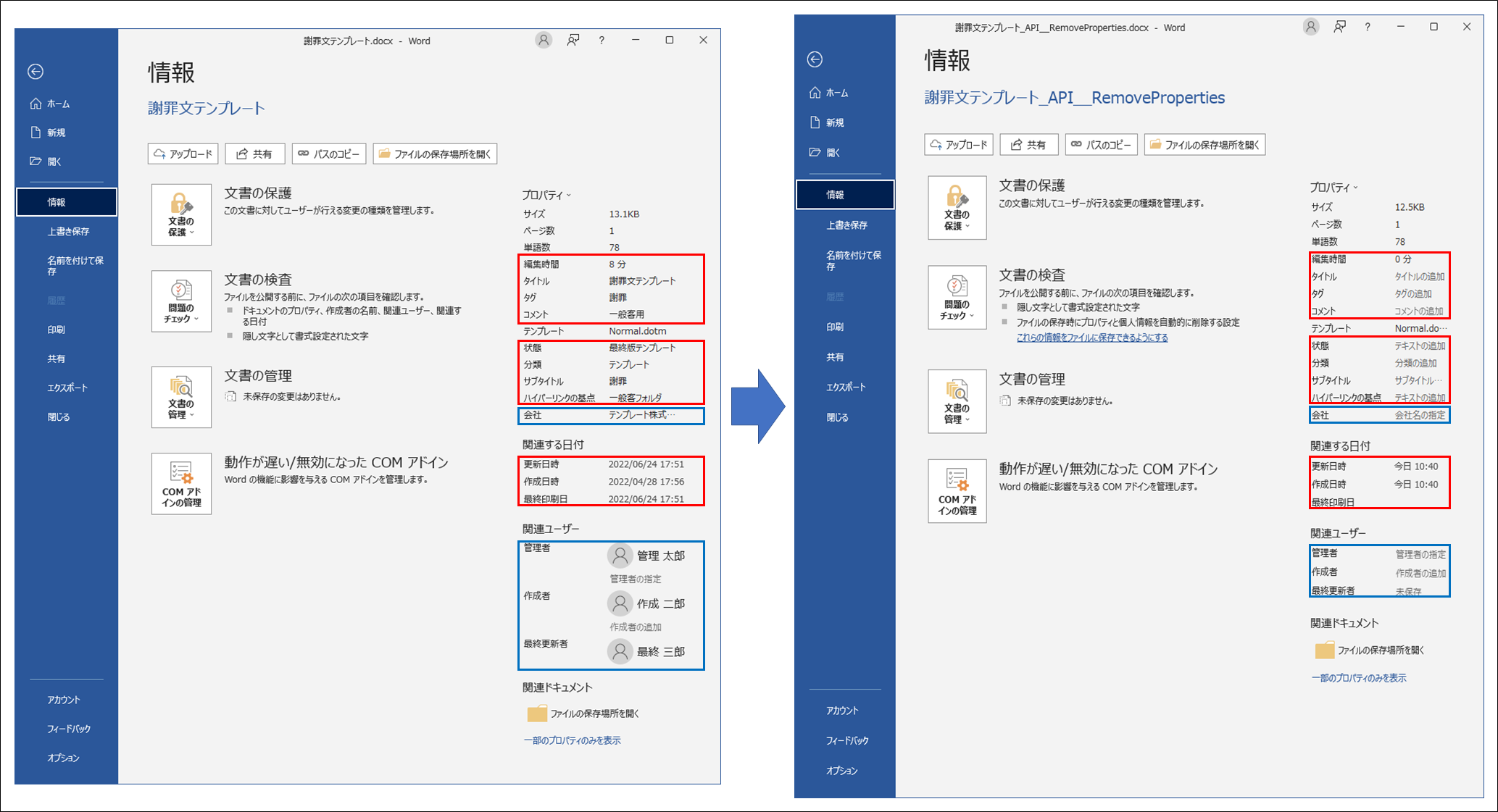
Task: Click the account avatar icon in right title bar
Action: [x=1311, y=27]
